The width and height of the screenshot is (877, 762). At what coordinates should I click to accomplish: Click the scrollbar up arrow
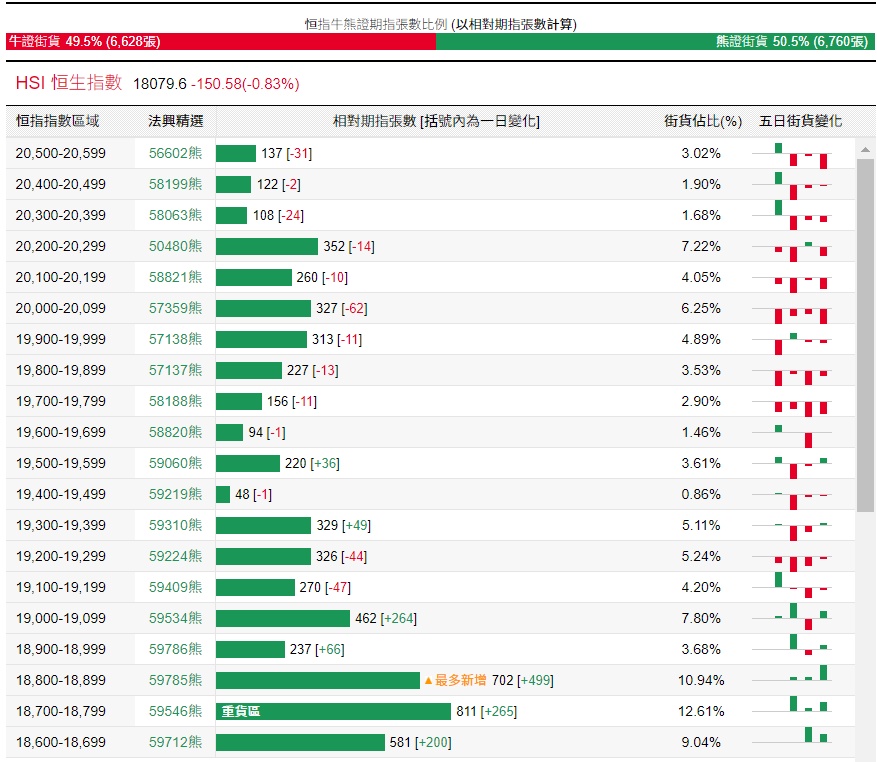[865, 149]
